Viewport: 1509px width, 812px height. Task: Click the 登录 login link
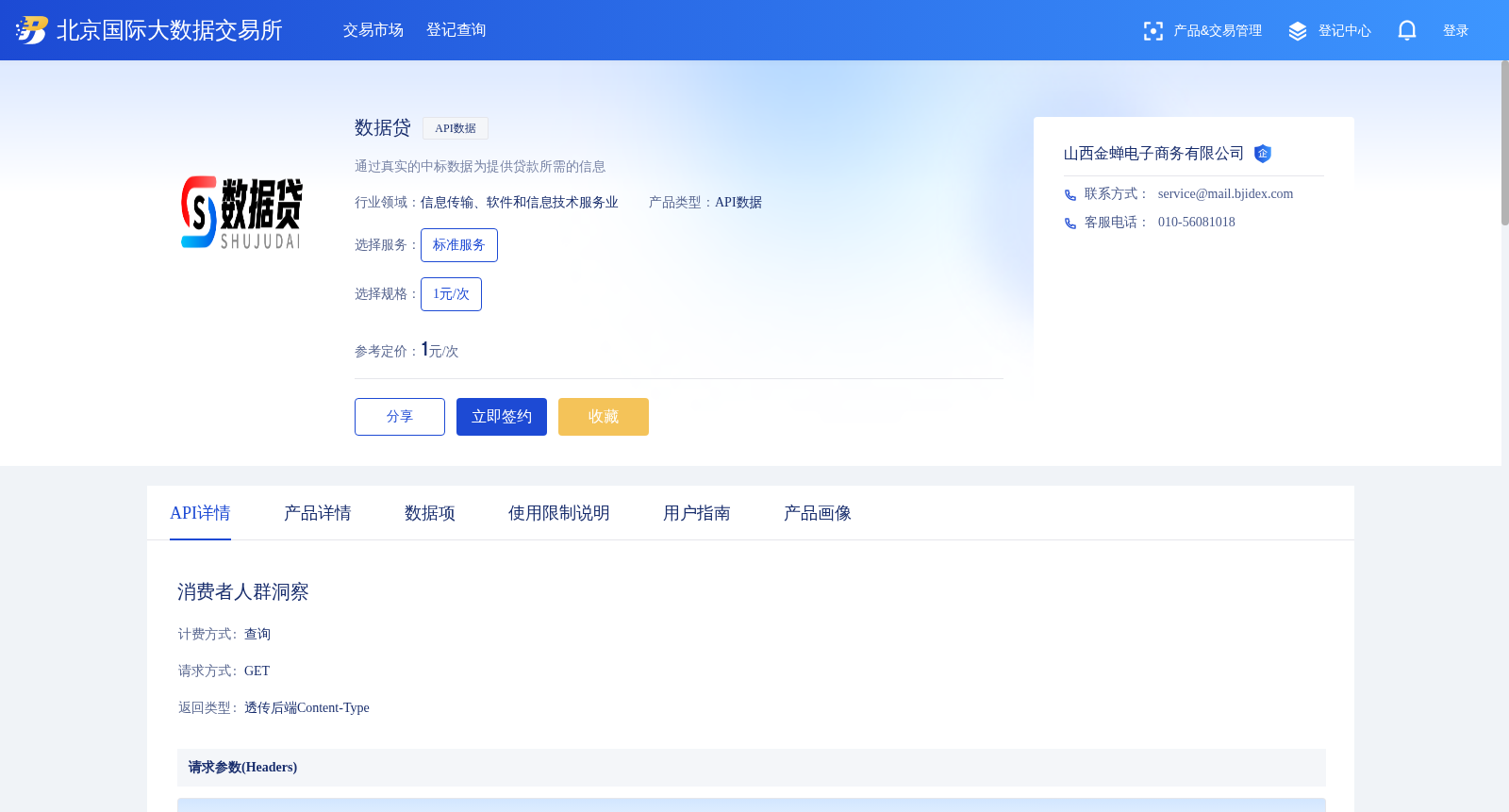[1455, 30]
